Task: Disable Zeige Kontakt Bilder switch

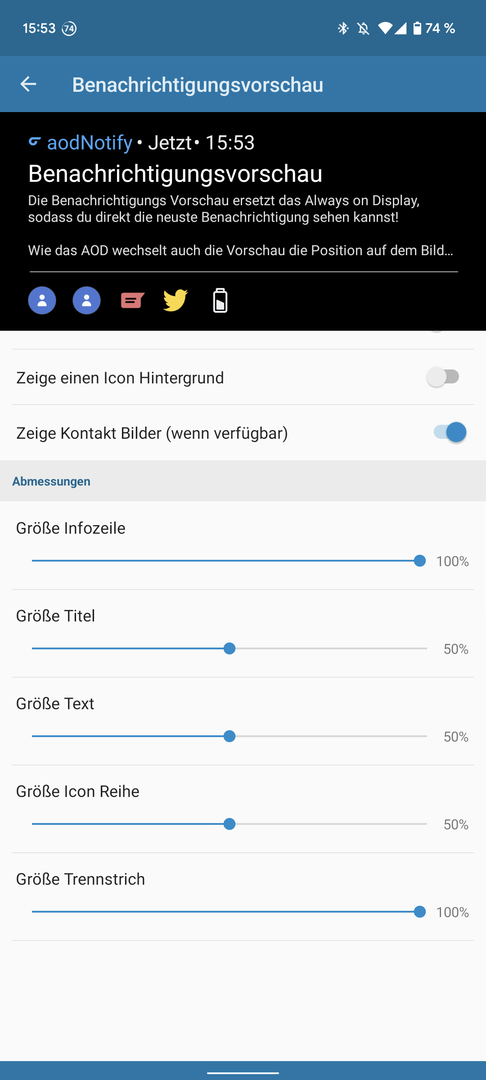Action: click(x=450, y=433)
